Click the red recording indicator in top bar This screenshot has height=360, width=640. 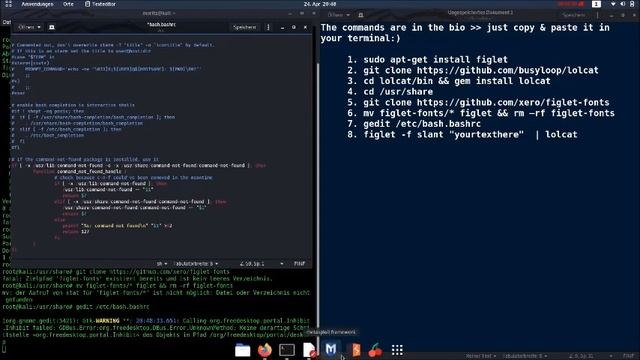[x=571, y=4]
